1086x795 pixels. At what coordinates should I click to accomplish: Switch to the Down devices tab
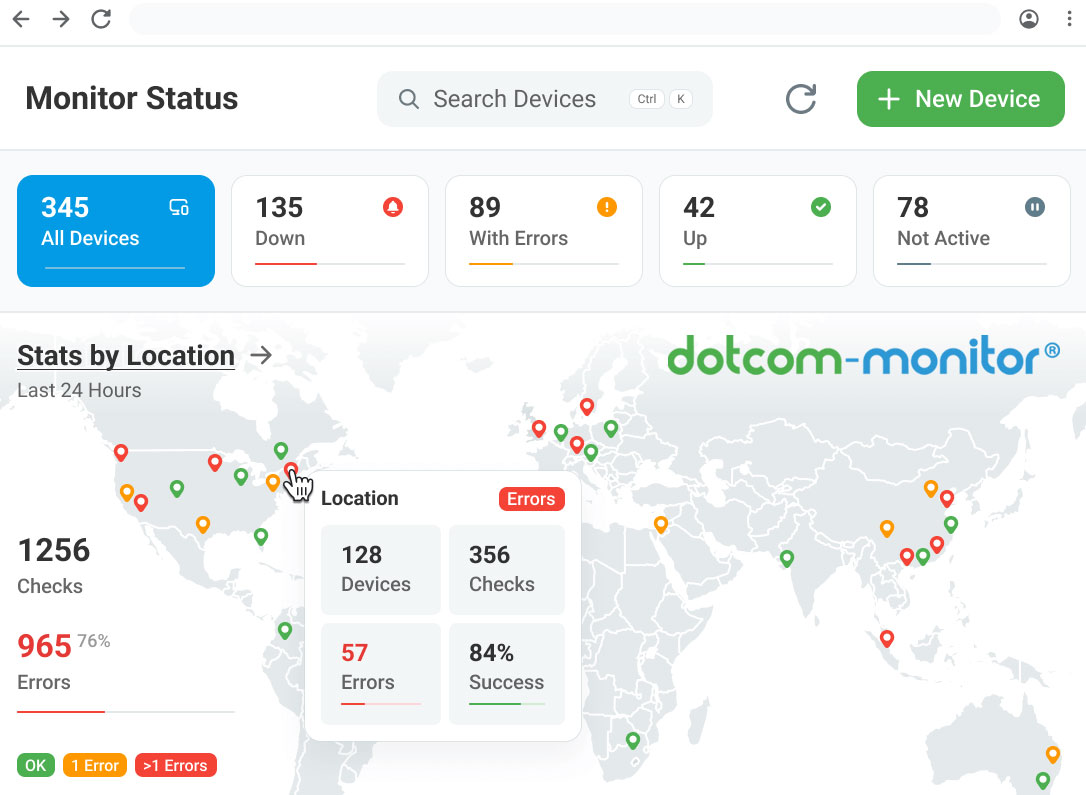tap(330, 231)
